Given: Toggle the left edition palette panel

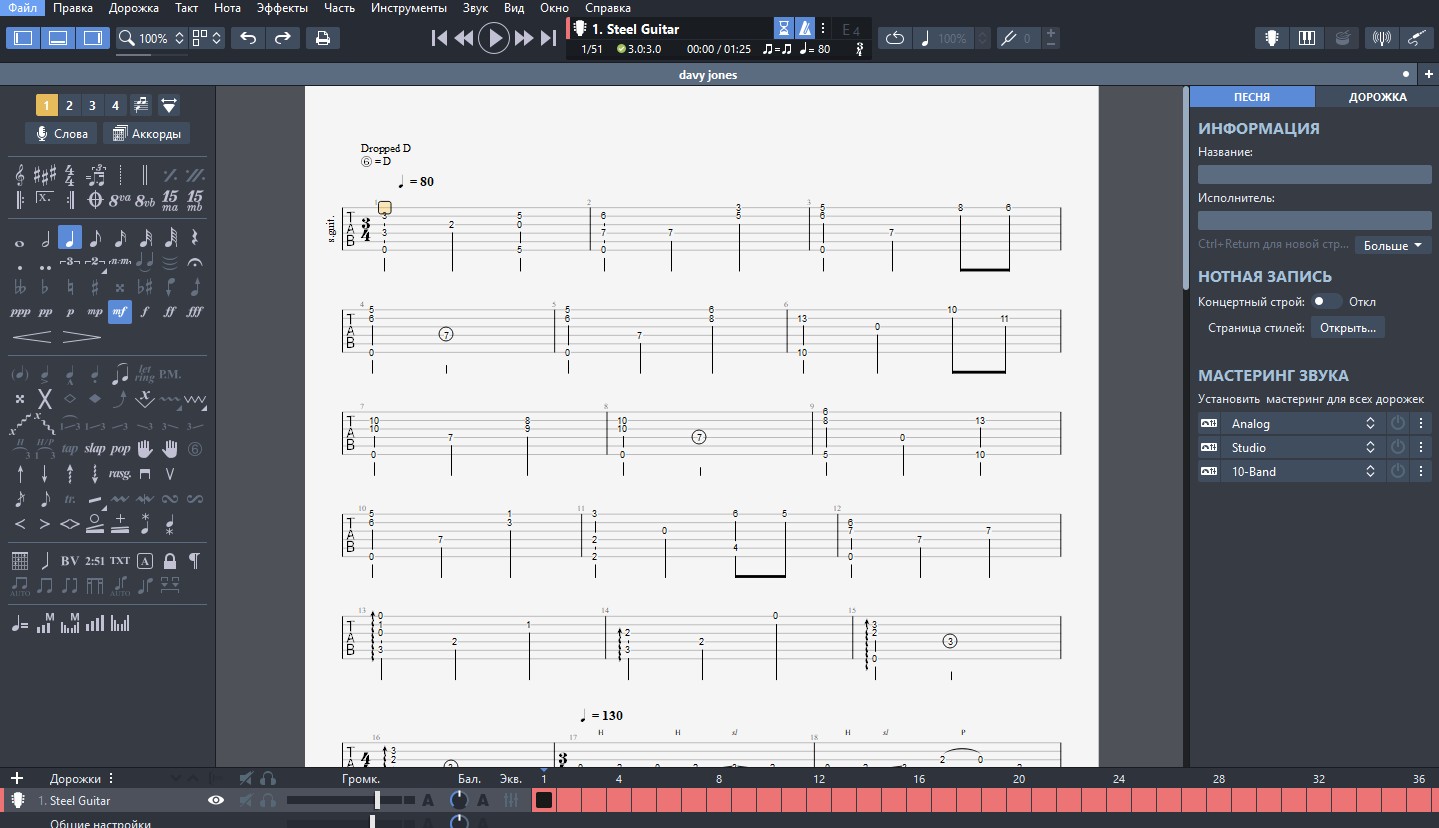Looking at the screenshot, I should pos(23,38).
